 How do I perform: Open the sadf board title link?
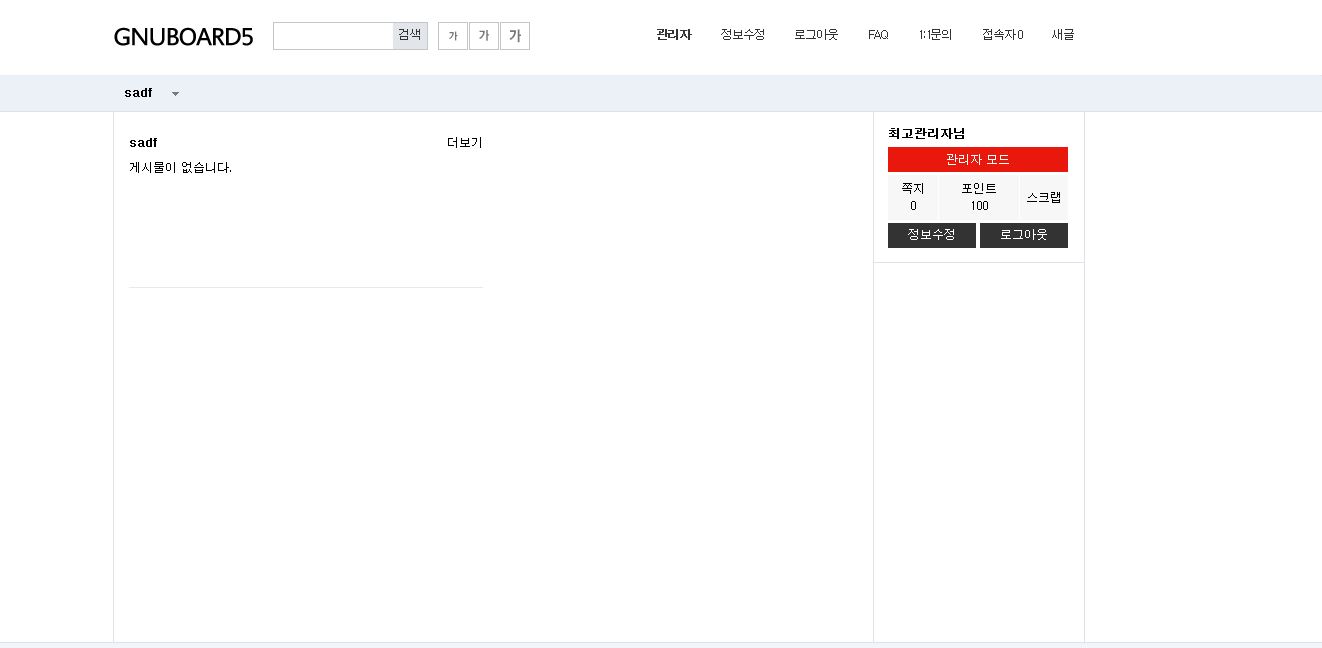pyautogui.click(x=143, y=143)
